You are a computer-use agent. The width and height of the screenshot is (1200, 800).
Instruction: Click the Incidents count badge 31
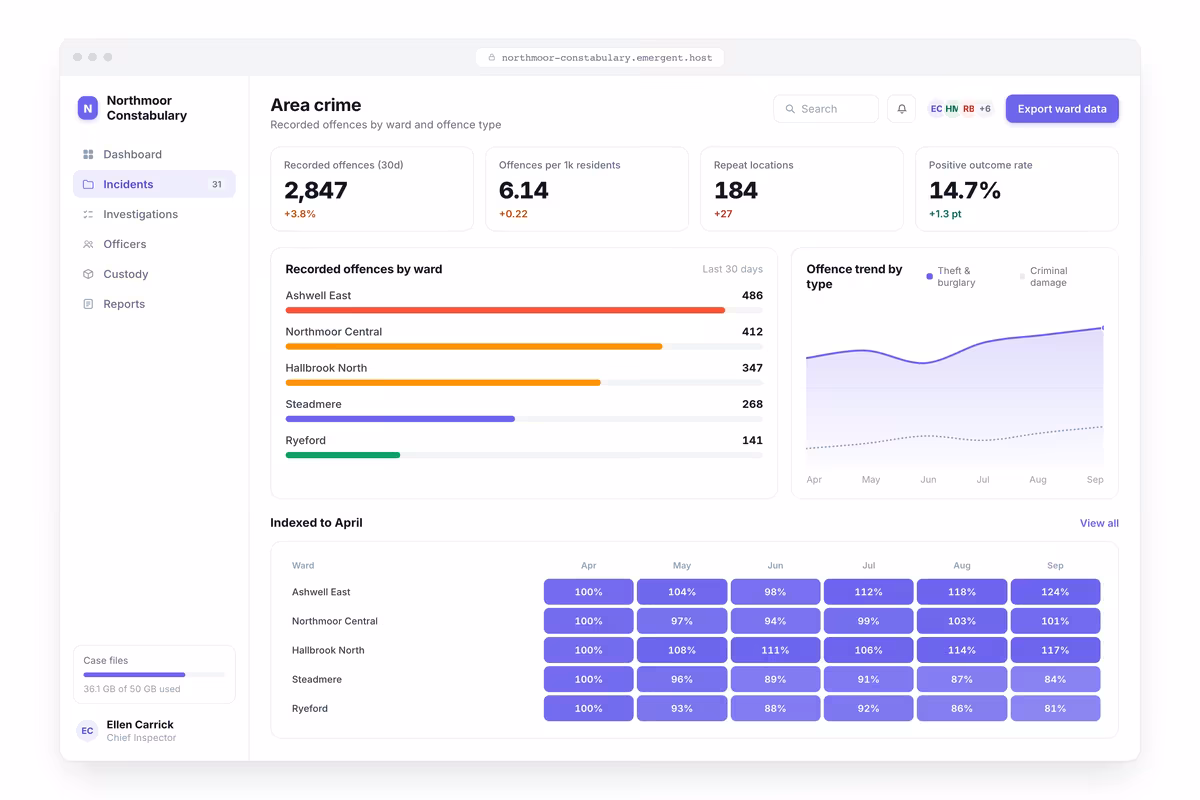pyautogui.click(x=217, y=184)
